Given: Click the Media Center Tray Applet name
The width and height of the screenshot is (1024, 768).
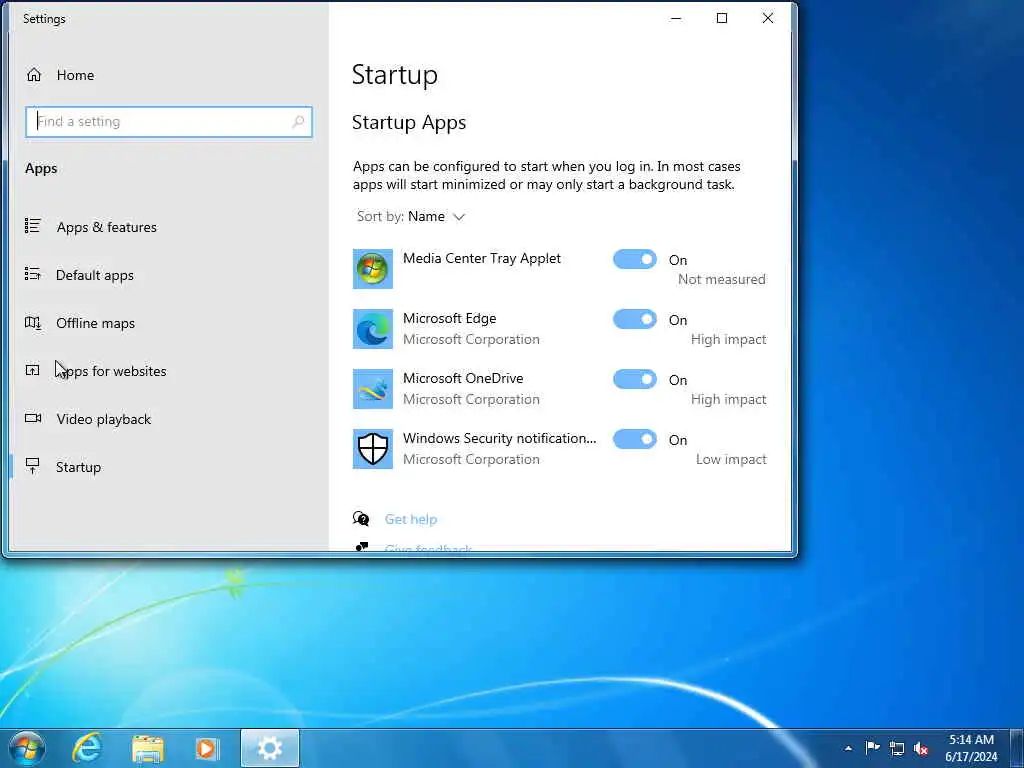Looking at the screenshot, I should point(482,258).
